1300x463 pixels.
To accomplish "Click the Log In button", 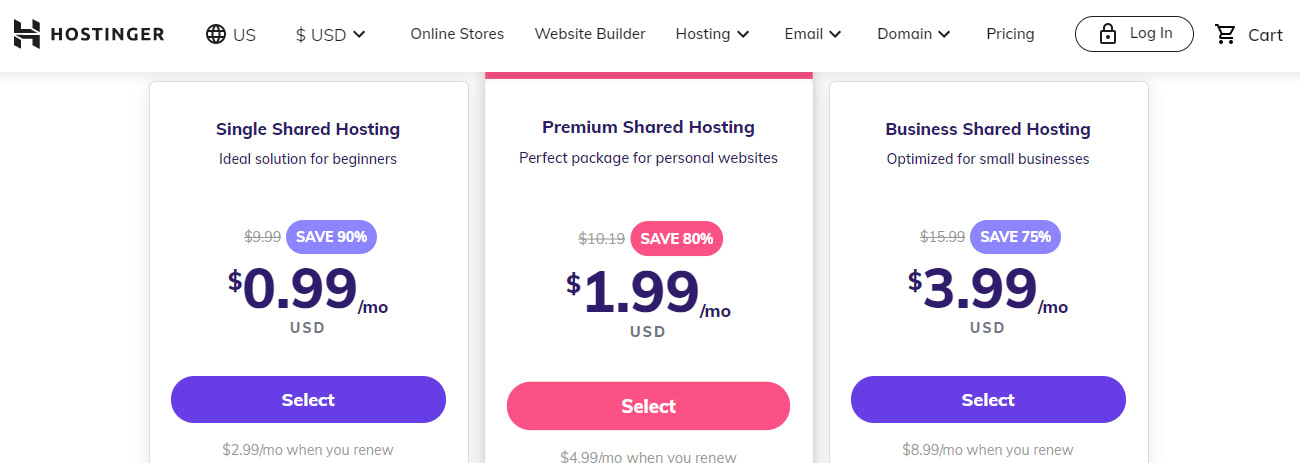I will coord(1134,34).
